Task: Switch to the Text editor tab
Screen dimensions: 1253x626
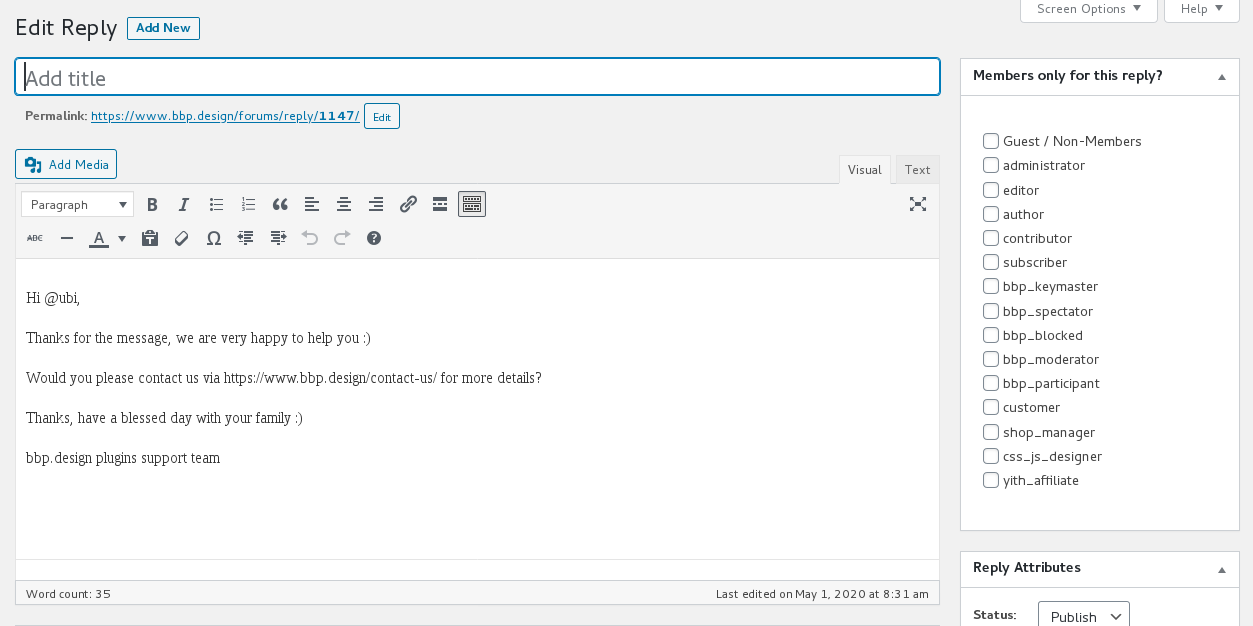Action: point(916,169)
